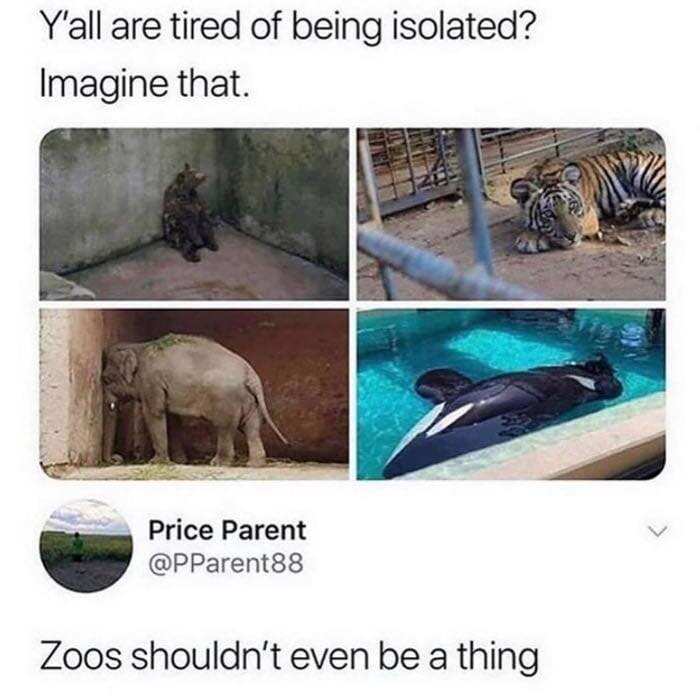The width and height of the screenshot is (700, 699).
Task: Open the caged tiger photo
Action: pos(511,214)
